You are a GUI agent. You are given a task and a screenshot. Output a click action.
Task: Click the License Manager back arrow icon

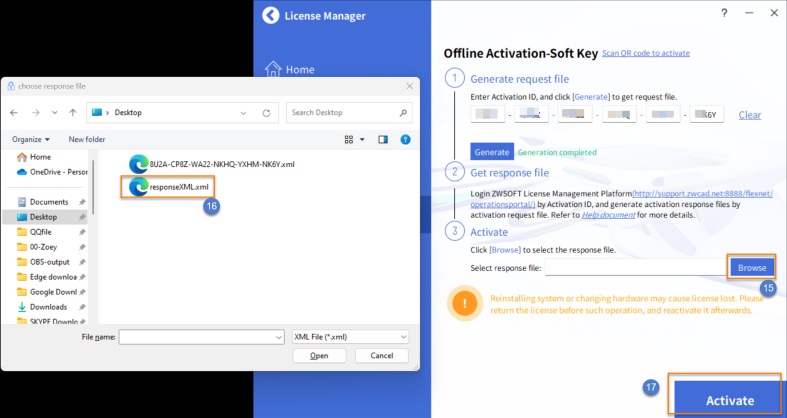(271, 16)
